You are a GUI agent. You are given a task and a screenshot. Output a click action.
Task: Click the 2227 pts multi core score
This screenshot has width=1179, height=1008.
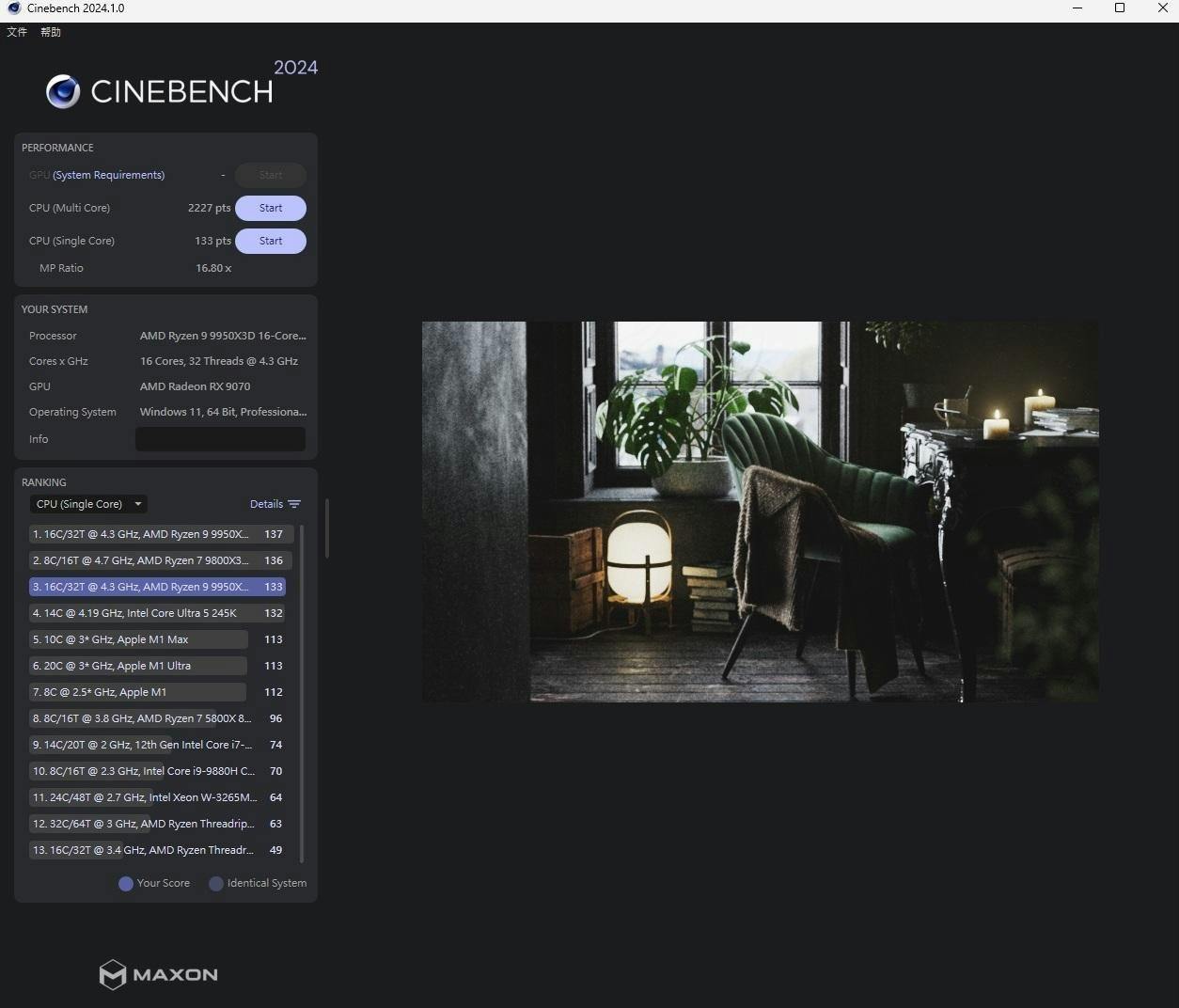point(209,208)
